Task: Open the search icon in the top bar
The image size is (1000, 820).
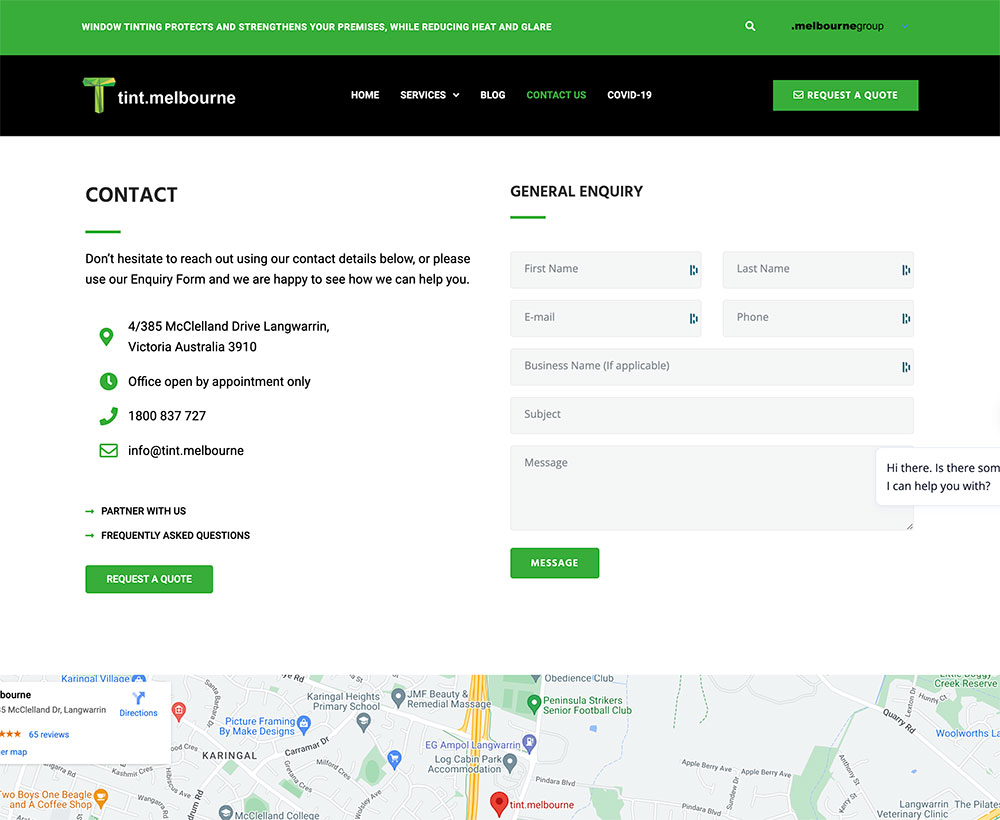Action: (750, 26)
